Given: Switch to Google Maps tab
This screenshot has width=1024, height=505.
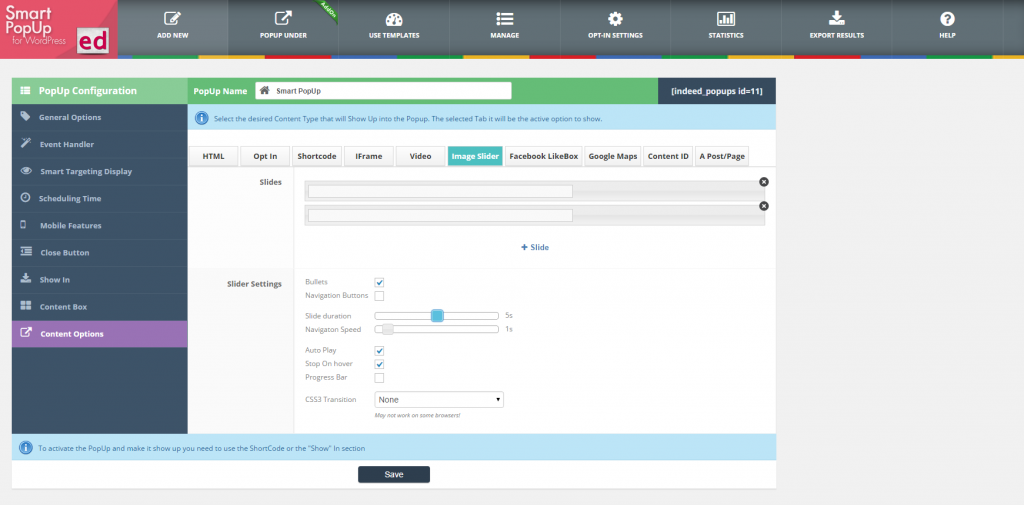Looking at the screenshot, I should click(x=613, y=156).
